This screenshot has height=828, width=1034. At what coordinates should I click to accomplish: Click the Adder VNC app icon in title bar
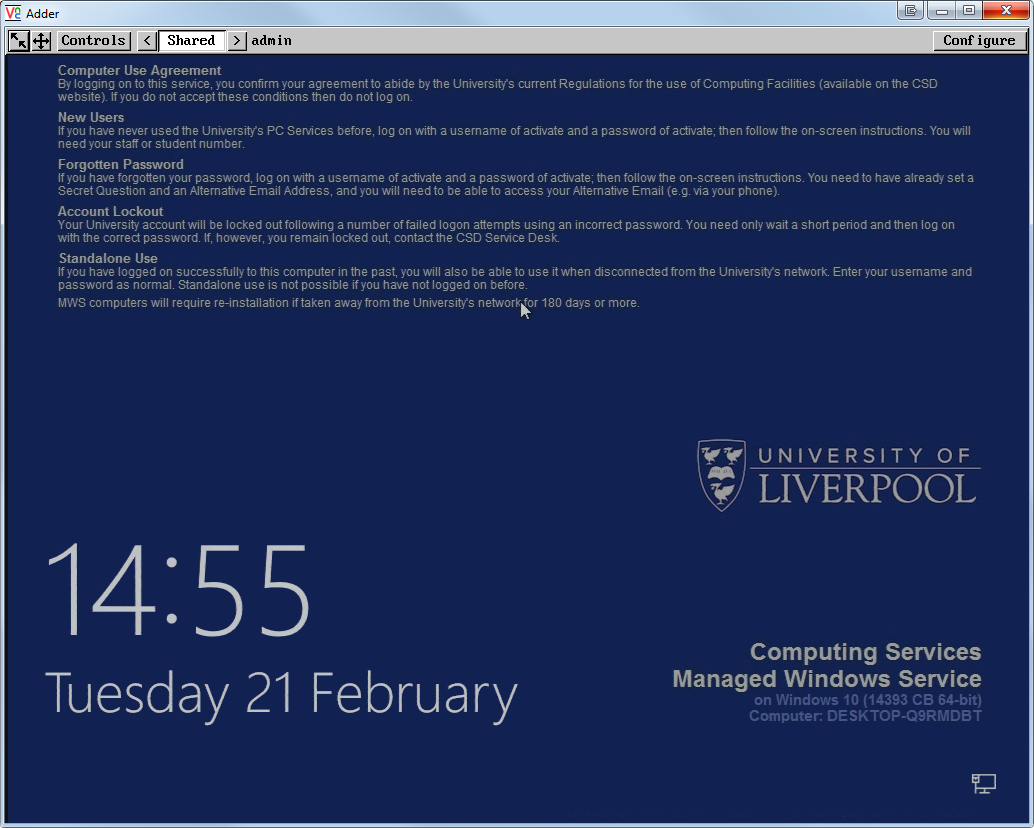(x=13, y=13)
